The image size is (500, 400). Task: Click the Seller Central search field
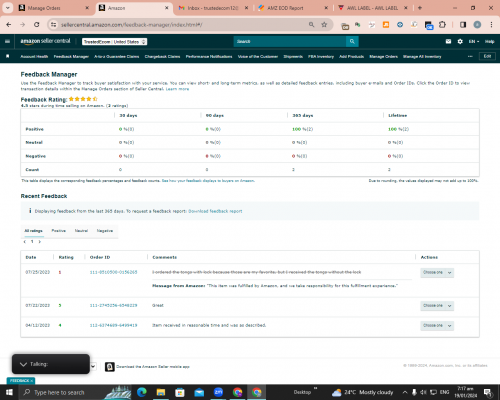pos(290,41)
